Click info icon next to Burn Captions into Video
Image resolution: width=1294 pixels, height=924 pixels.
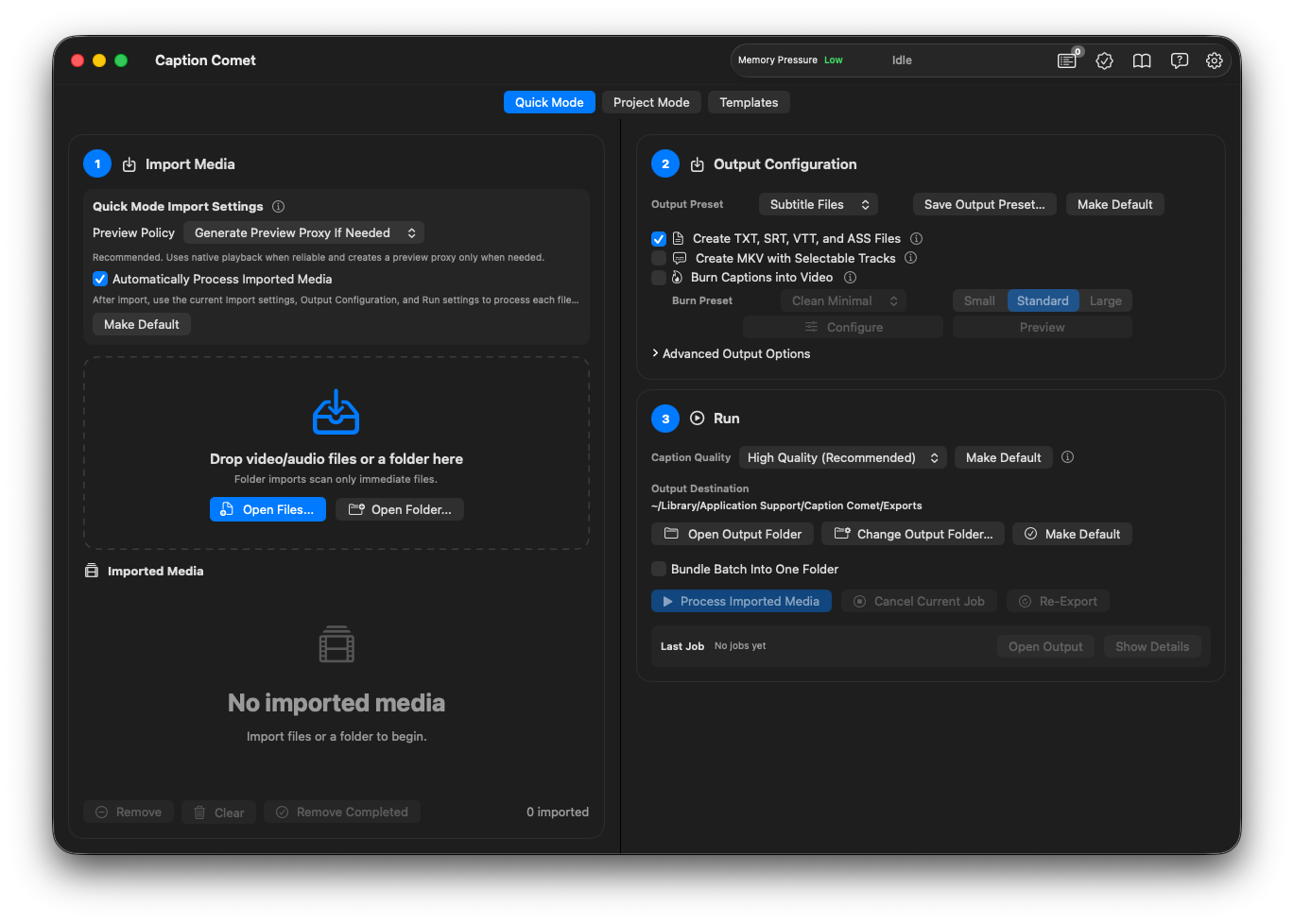[850, 278]
